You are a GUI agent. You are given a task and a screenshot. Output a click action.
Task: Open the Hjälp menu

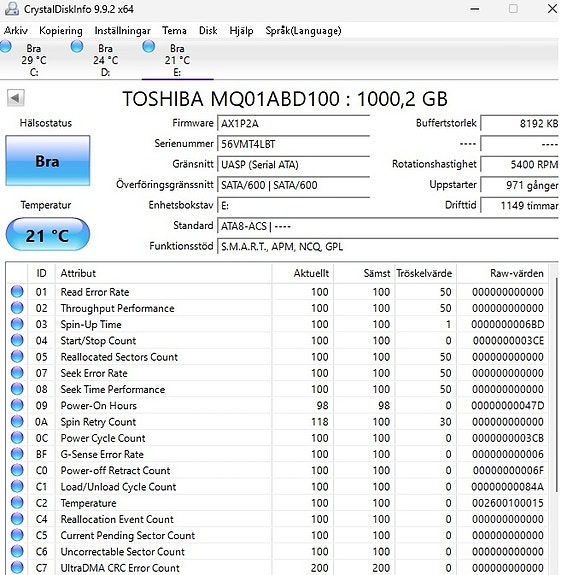tap(241, 31)
